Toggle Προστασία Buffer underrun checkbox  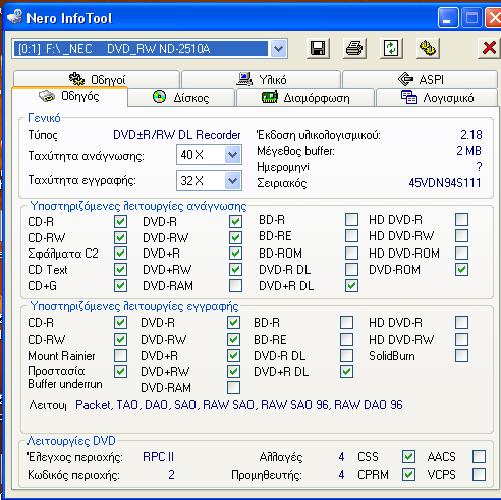[120, 371]
